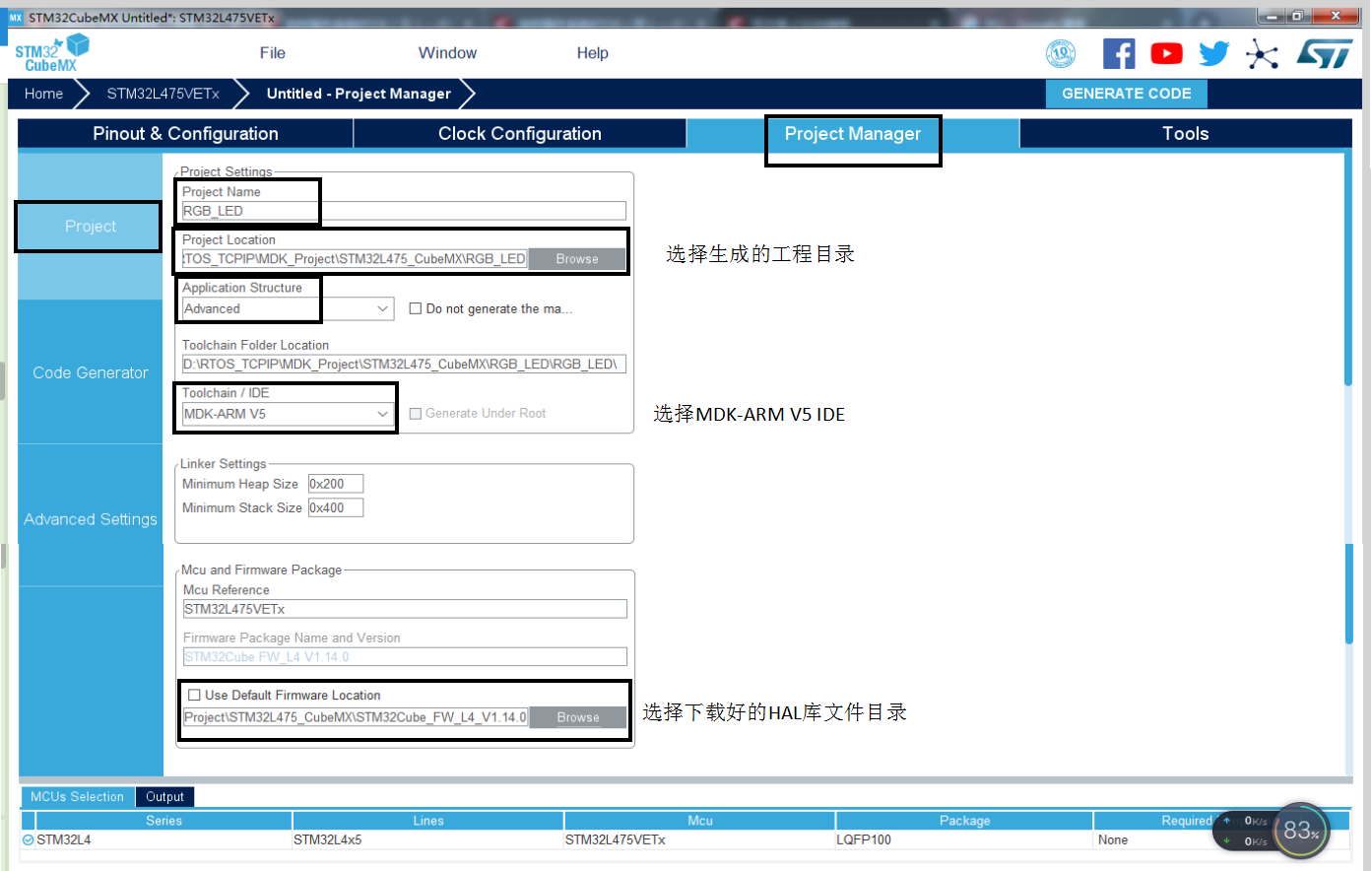Open Facebook via the Facebook icon
Image resolution: width=1372 pixels, height=871 pixels.
point(1119,53)
